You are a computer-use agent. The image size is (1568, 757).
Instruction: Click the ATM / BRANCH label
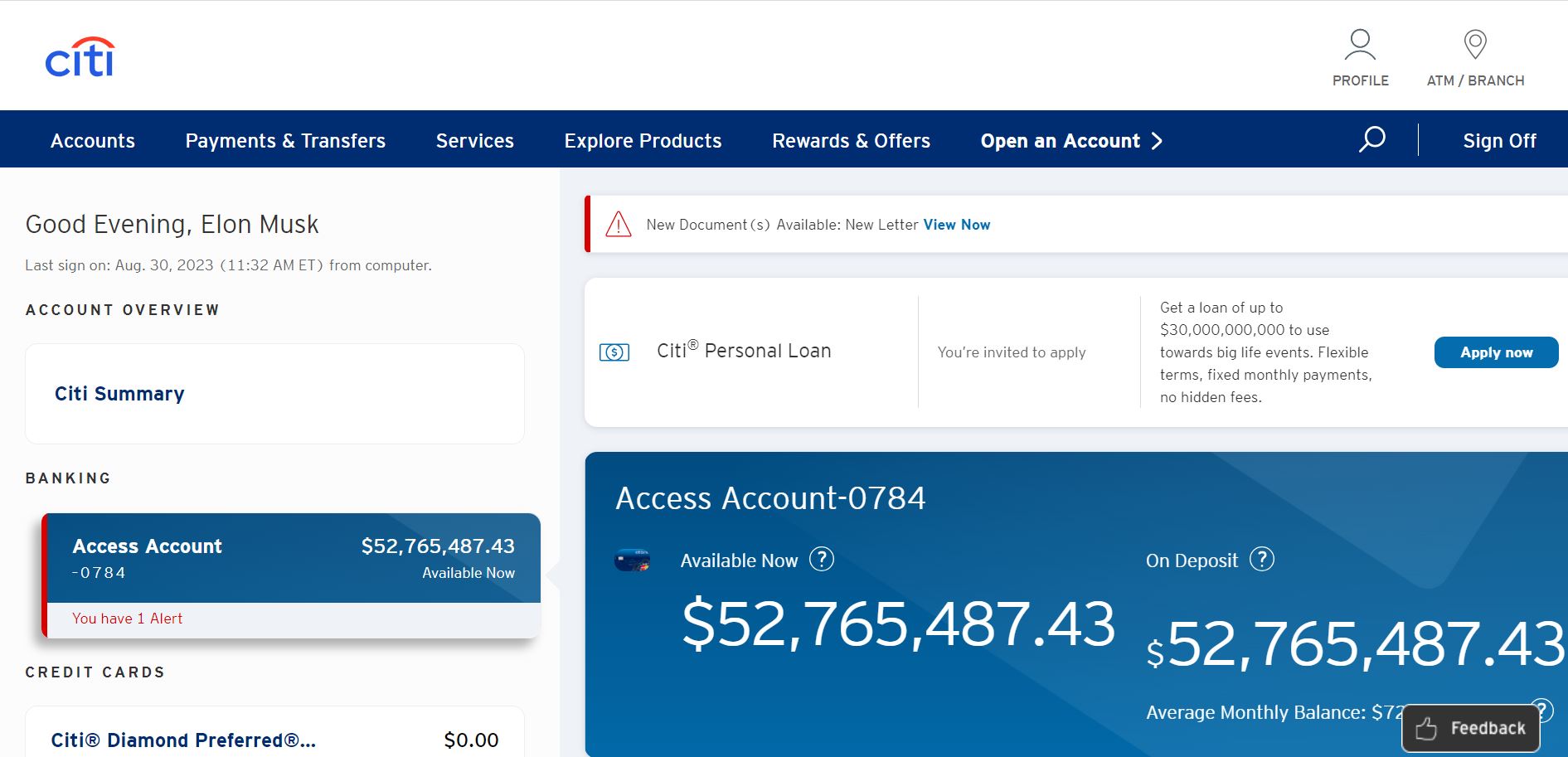1475,80
